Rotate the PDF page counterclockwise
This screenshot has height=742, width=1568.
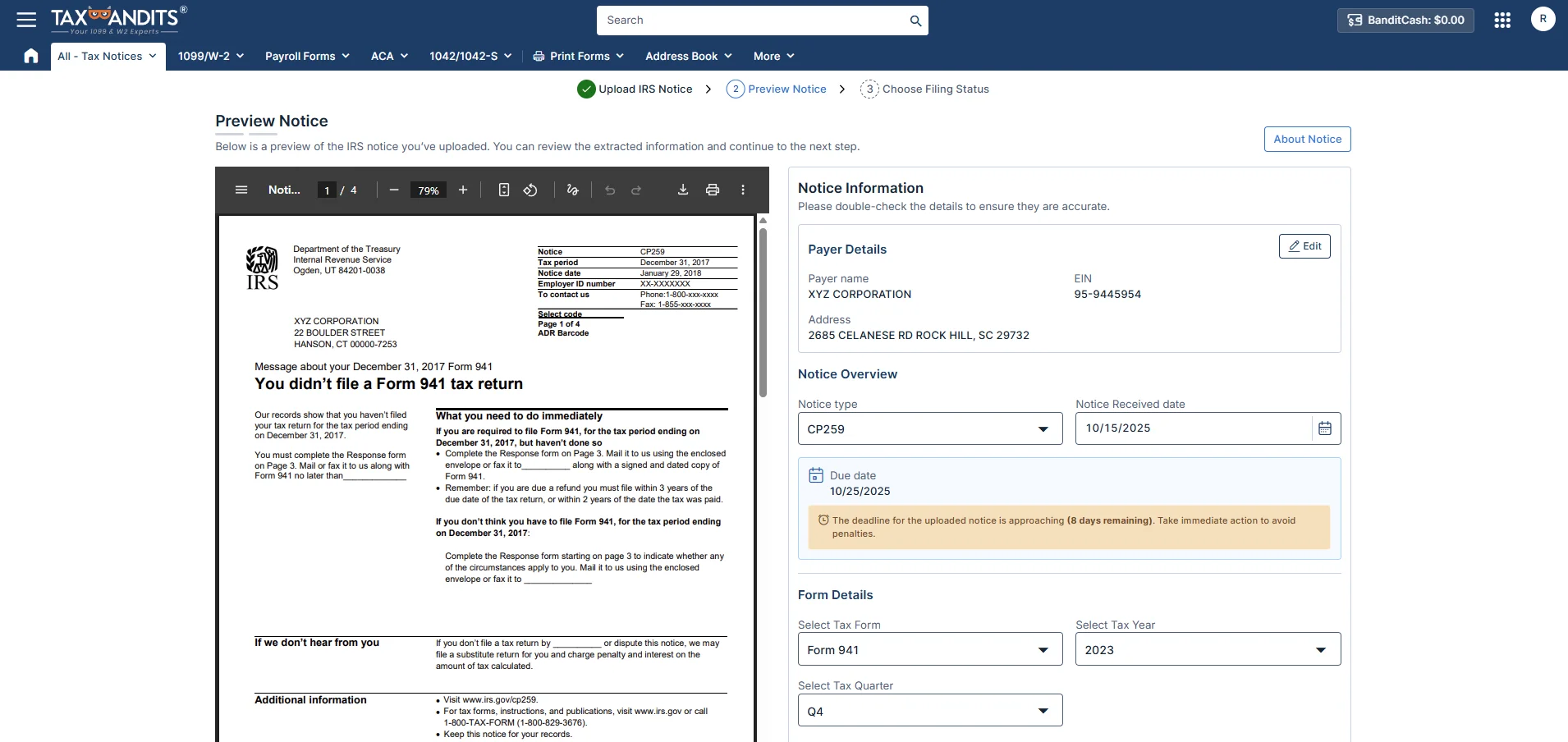click(x=530, y=190)
